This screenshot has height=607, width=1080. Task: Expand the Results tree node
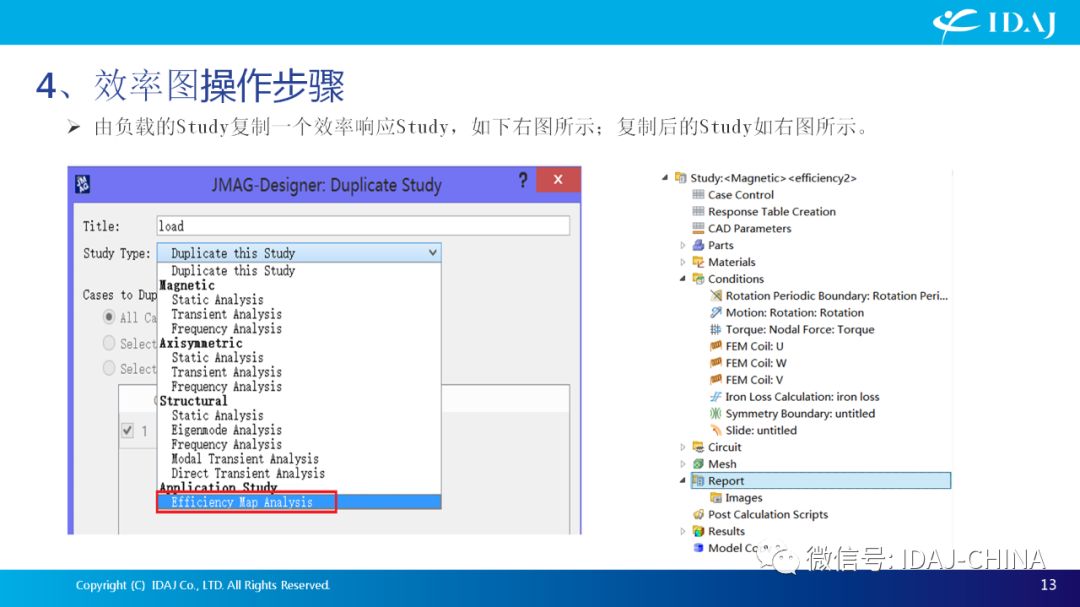tap(683, 531)
